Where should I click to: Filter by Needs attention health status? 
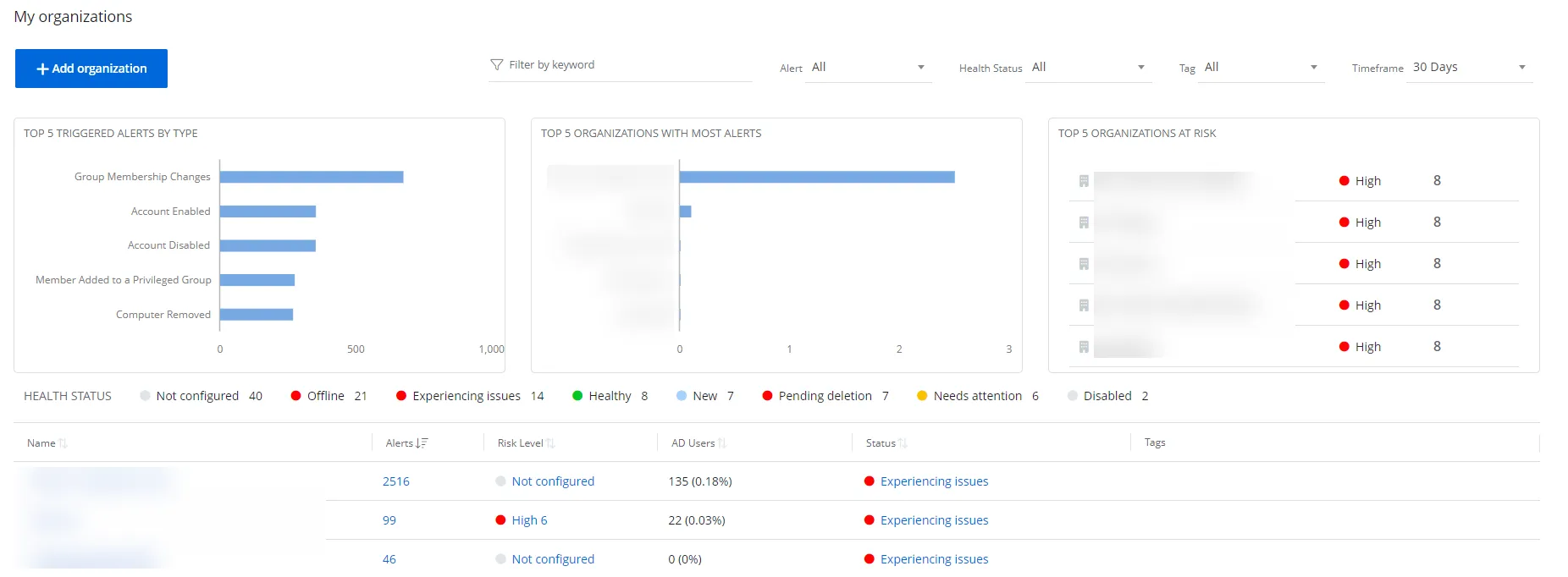pyautogui.click(x=978, y=396)
